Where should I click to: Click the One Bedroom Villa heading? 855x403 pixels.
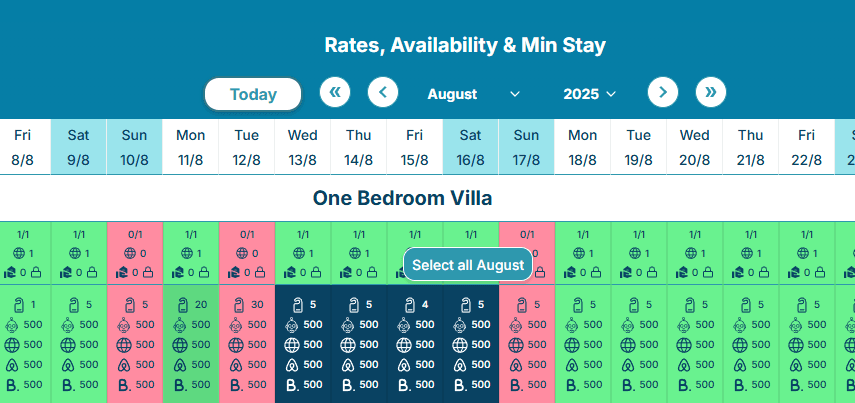pyautogui.click(x=402, y=198)
